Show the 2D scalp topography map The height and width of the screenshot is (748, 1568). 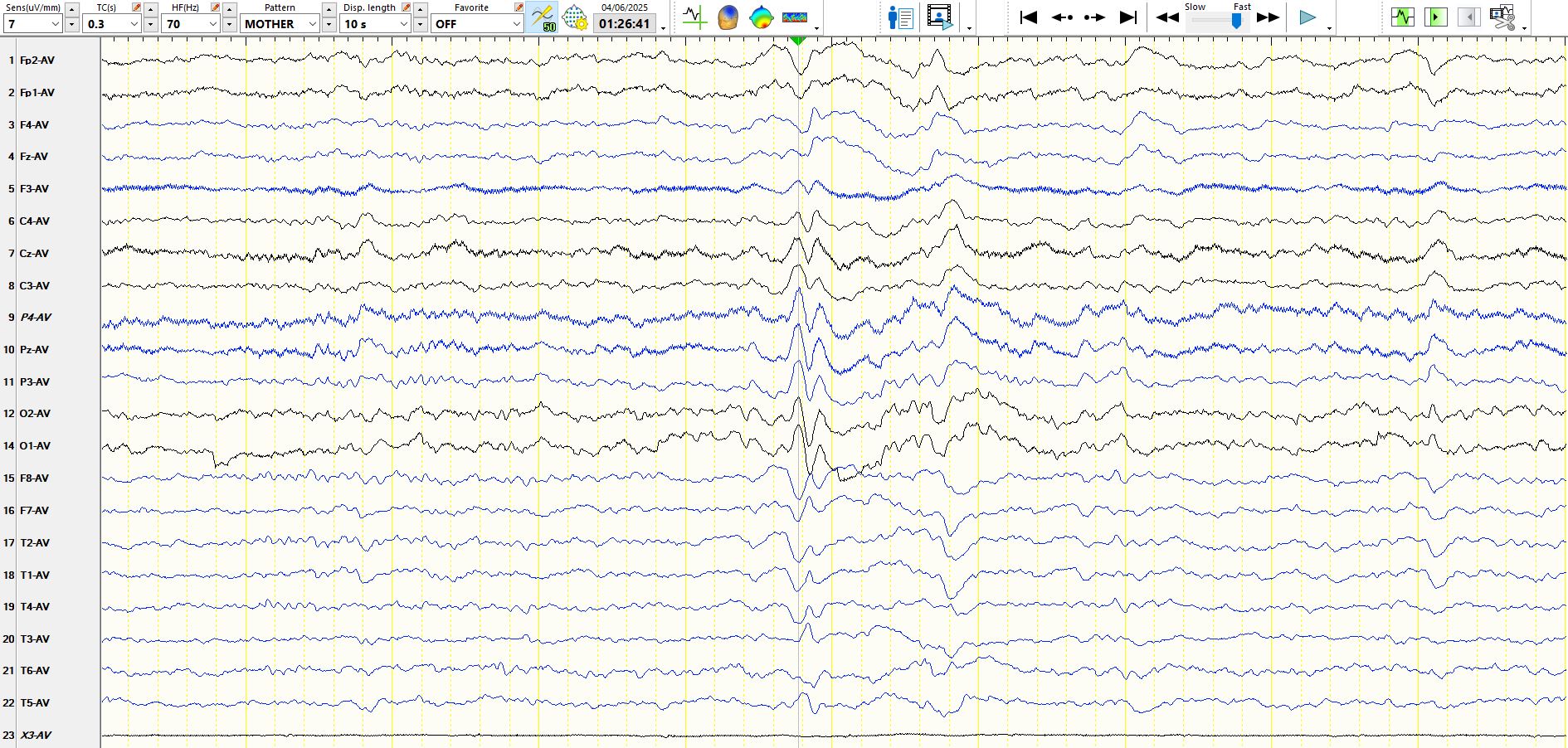(x=761, y=17)
